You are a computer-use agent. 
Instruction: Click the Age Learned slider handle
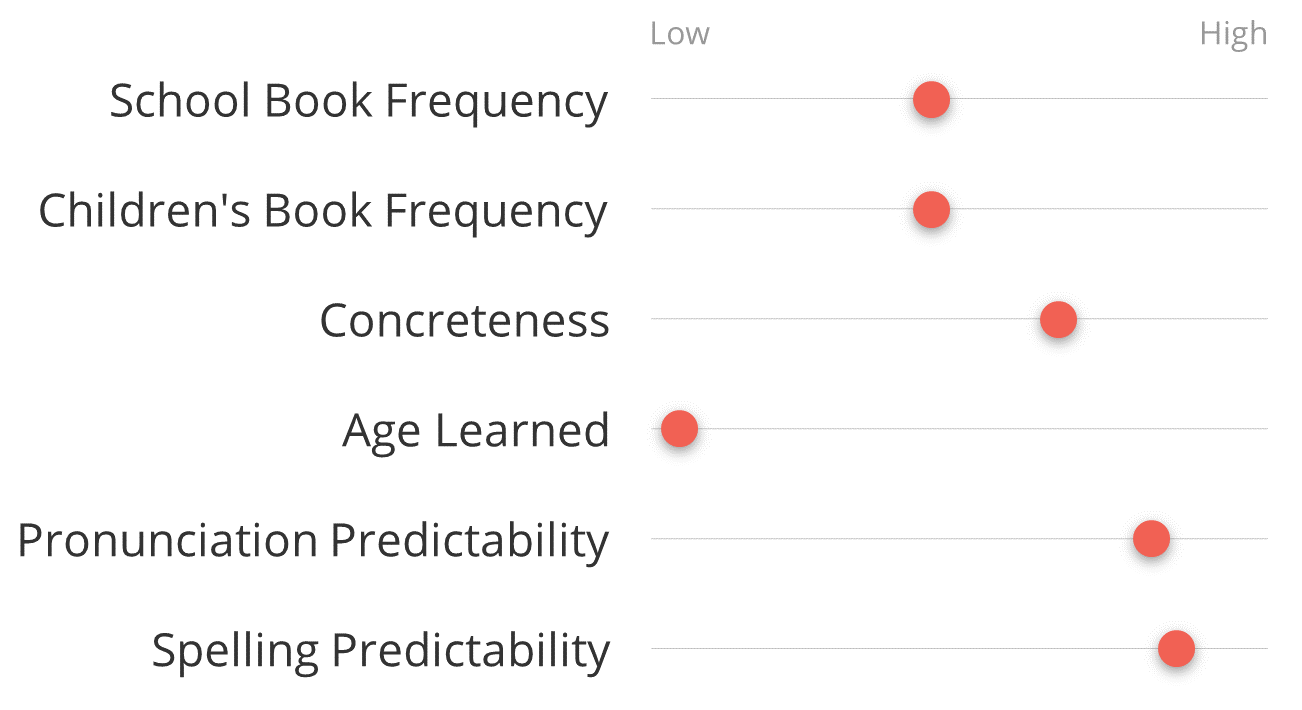[679, 429]
